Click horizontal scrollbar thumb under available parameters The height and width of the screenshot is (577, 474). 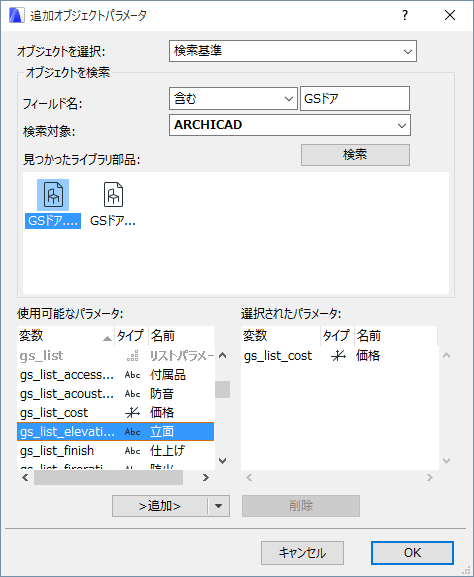[x=109, y=478]
